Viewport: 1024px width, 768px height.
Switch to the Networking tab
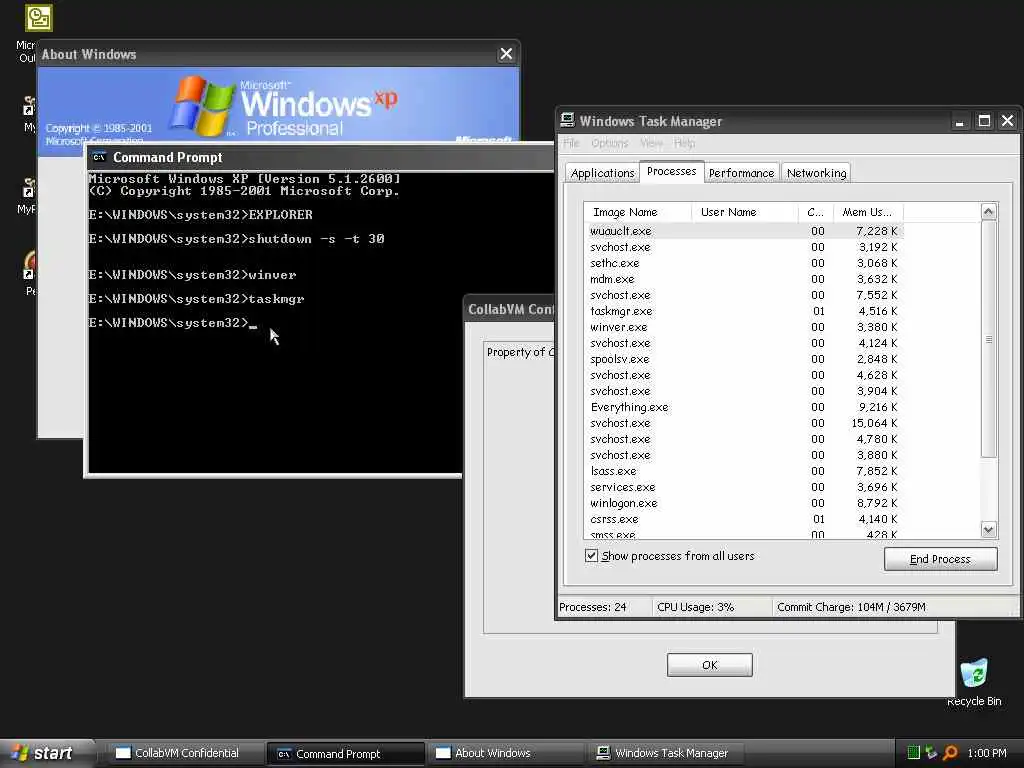[x=816, y=173]
